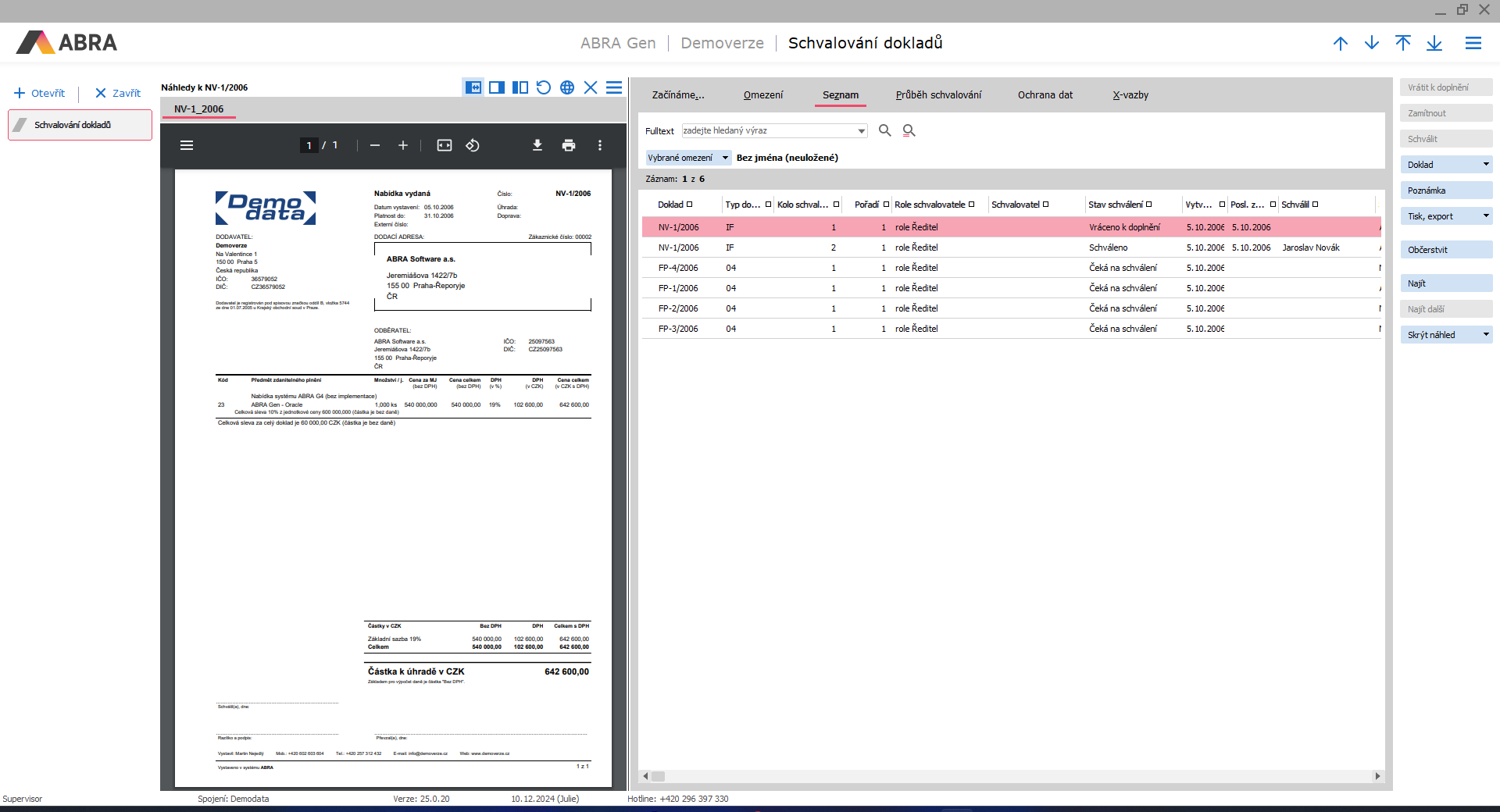Switch to Průběh schvalování tab

(x=938, y=94)
